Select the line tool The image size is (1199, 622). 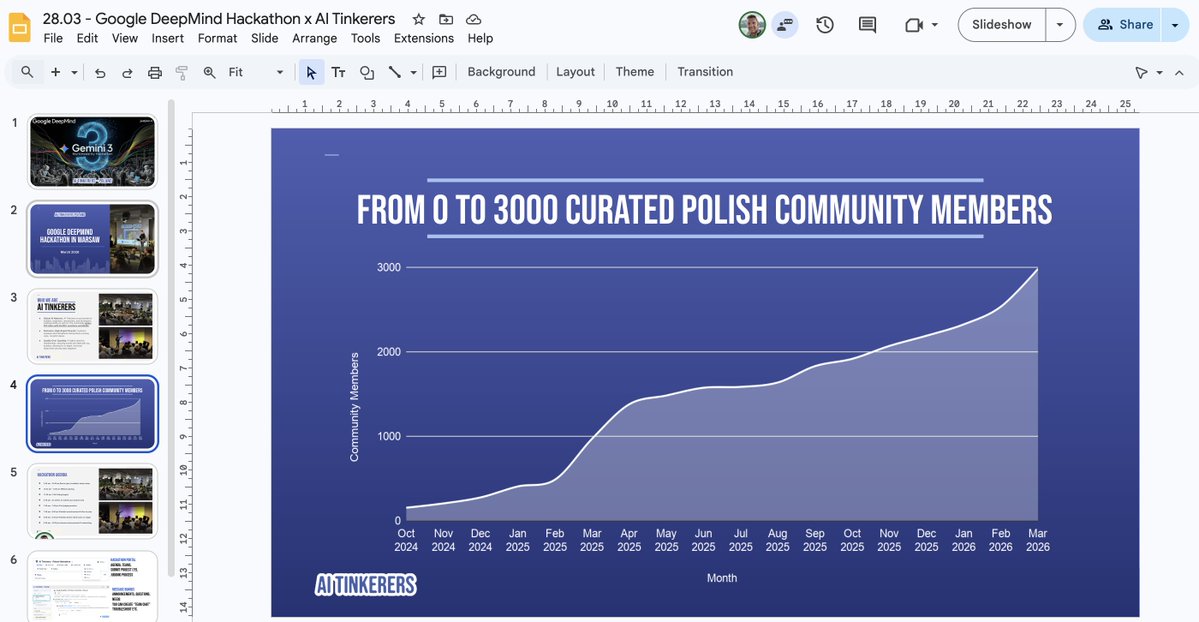click(x=395, y=72)
